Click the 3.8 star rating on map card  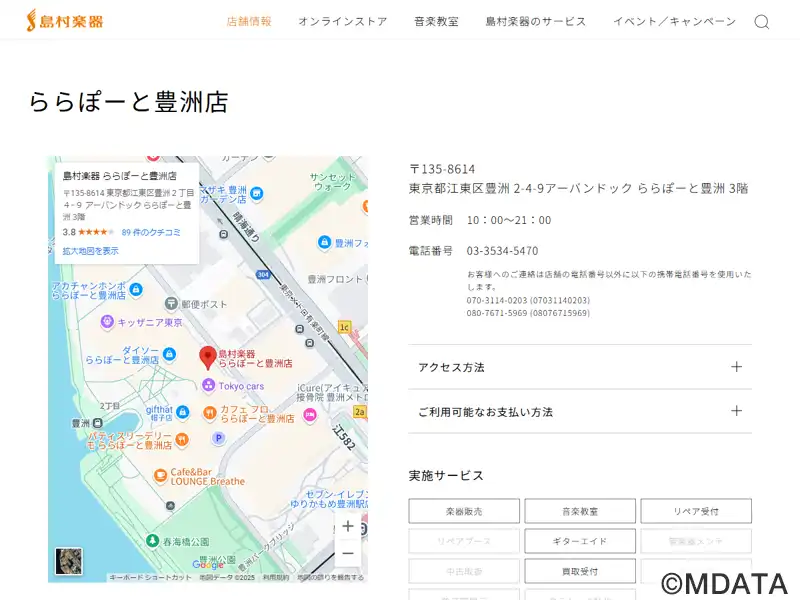click(88, 232)
